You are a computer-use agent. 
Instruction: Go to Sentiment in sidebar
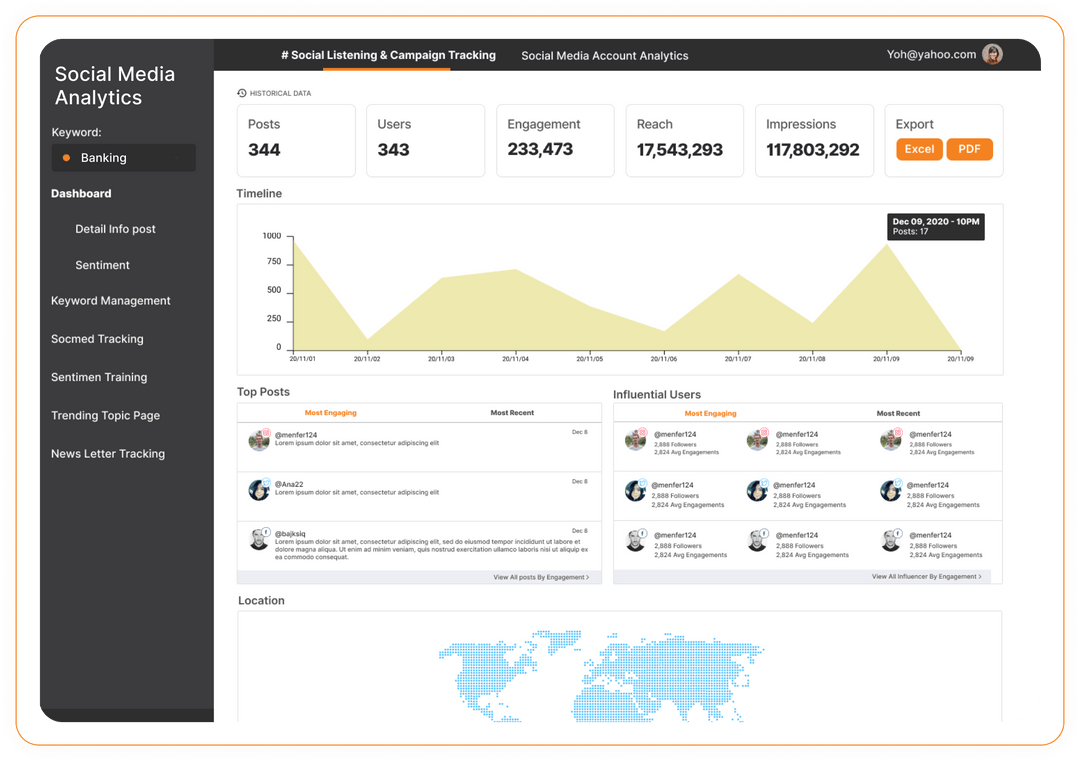[102, 265]
